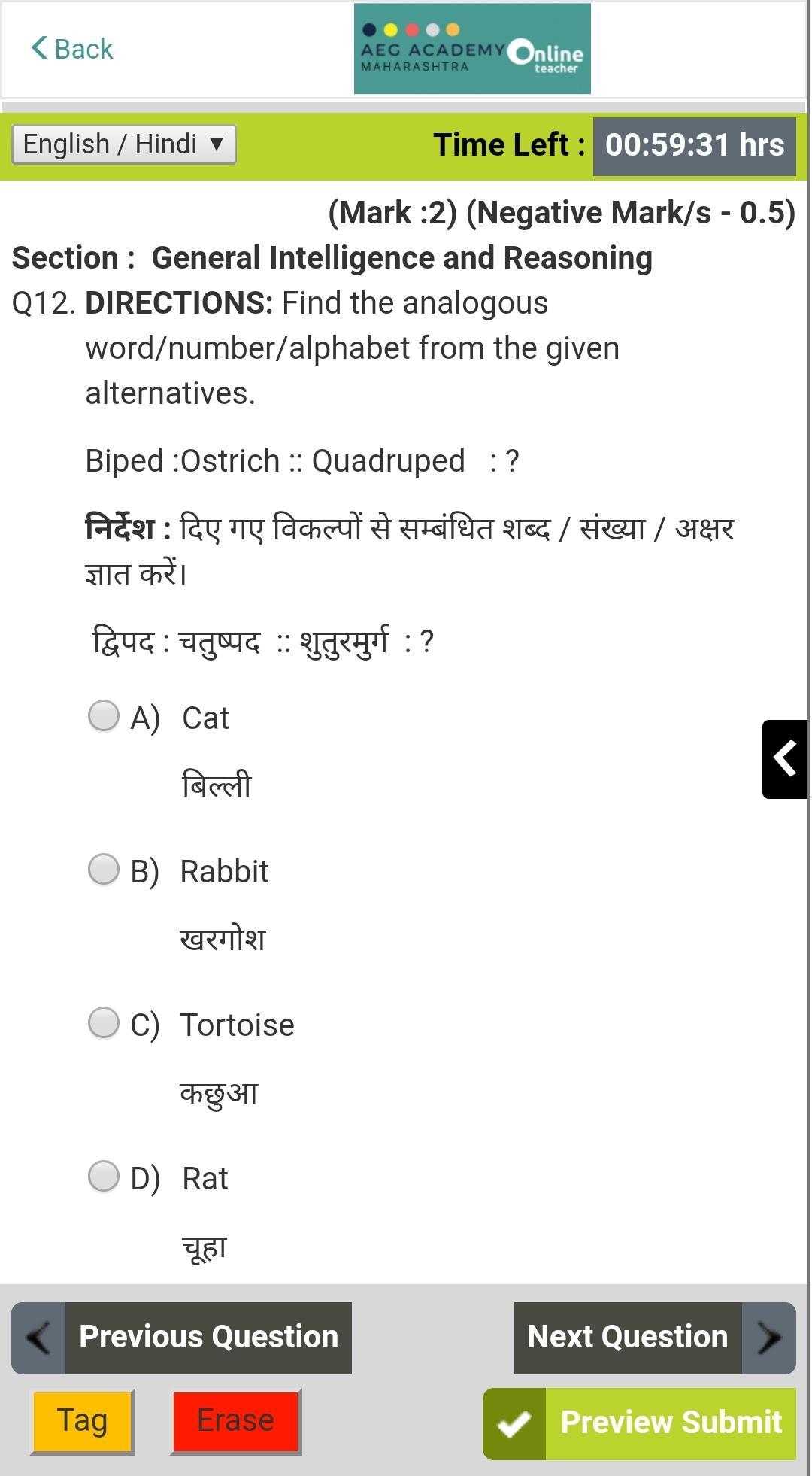Choose option B Rabbit radio button
812x1476 pixels.
pyautogui.click(x=104, y=870)
